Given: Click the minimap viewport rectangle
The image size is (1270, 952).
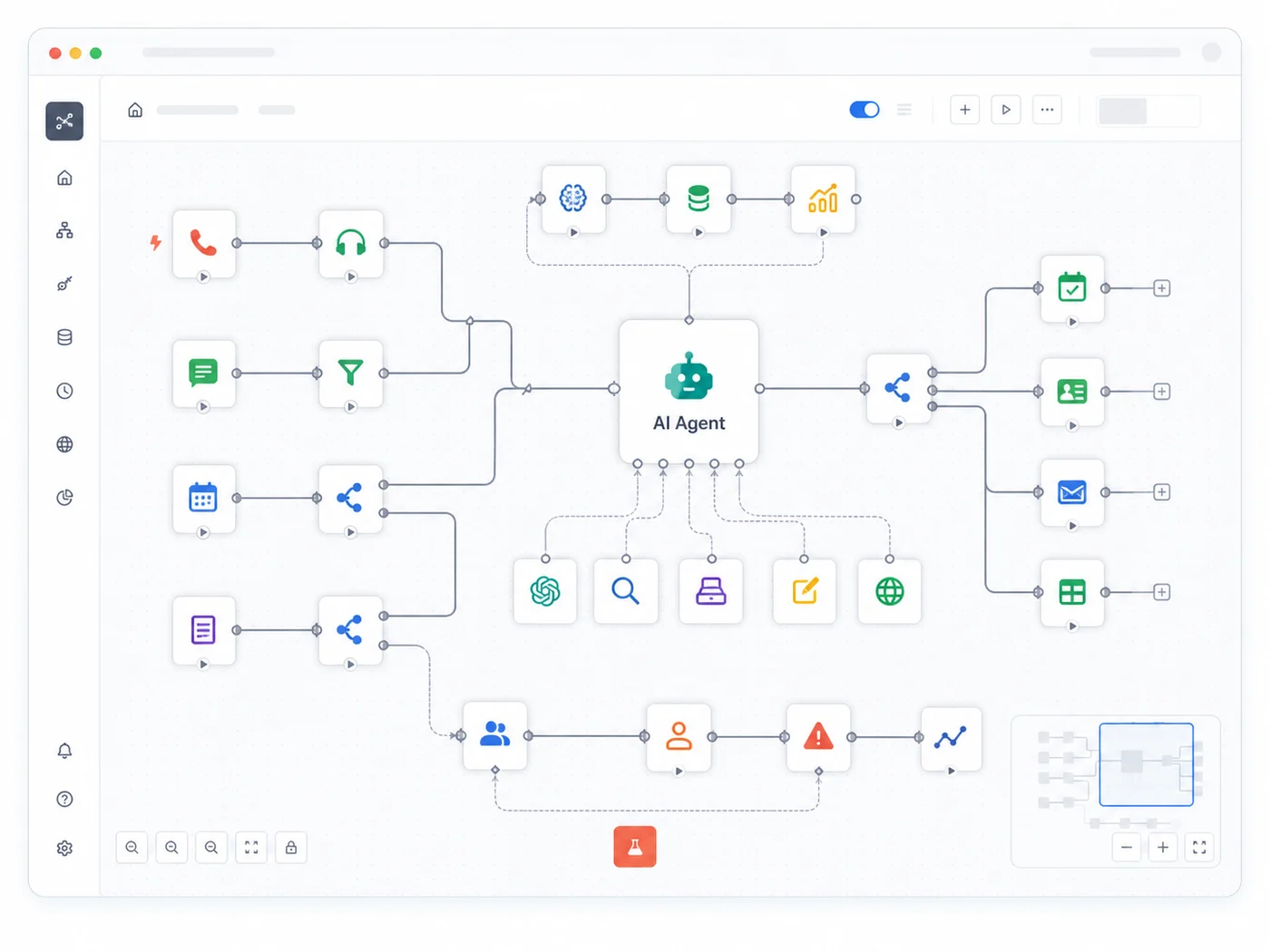Looking at the screenshot, I should [x=1147, y=764].
